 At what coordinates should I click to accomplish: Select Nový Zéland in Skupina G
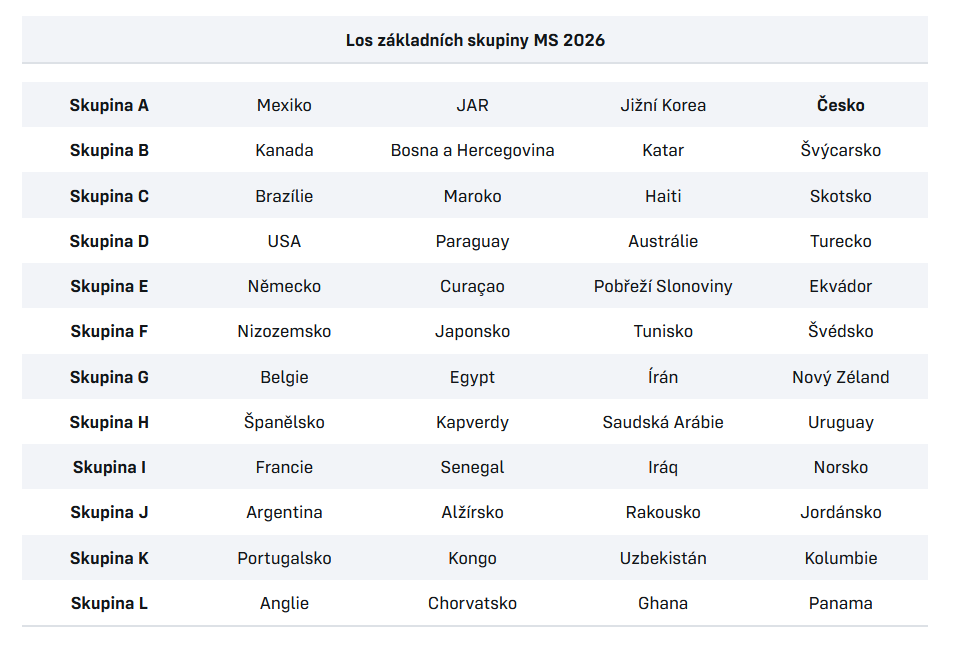840,377
